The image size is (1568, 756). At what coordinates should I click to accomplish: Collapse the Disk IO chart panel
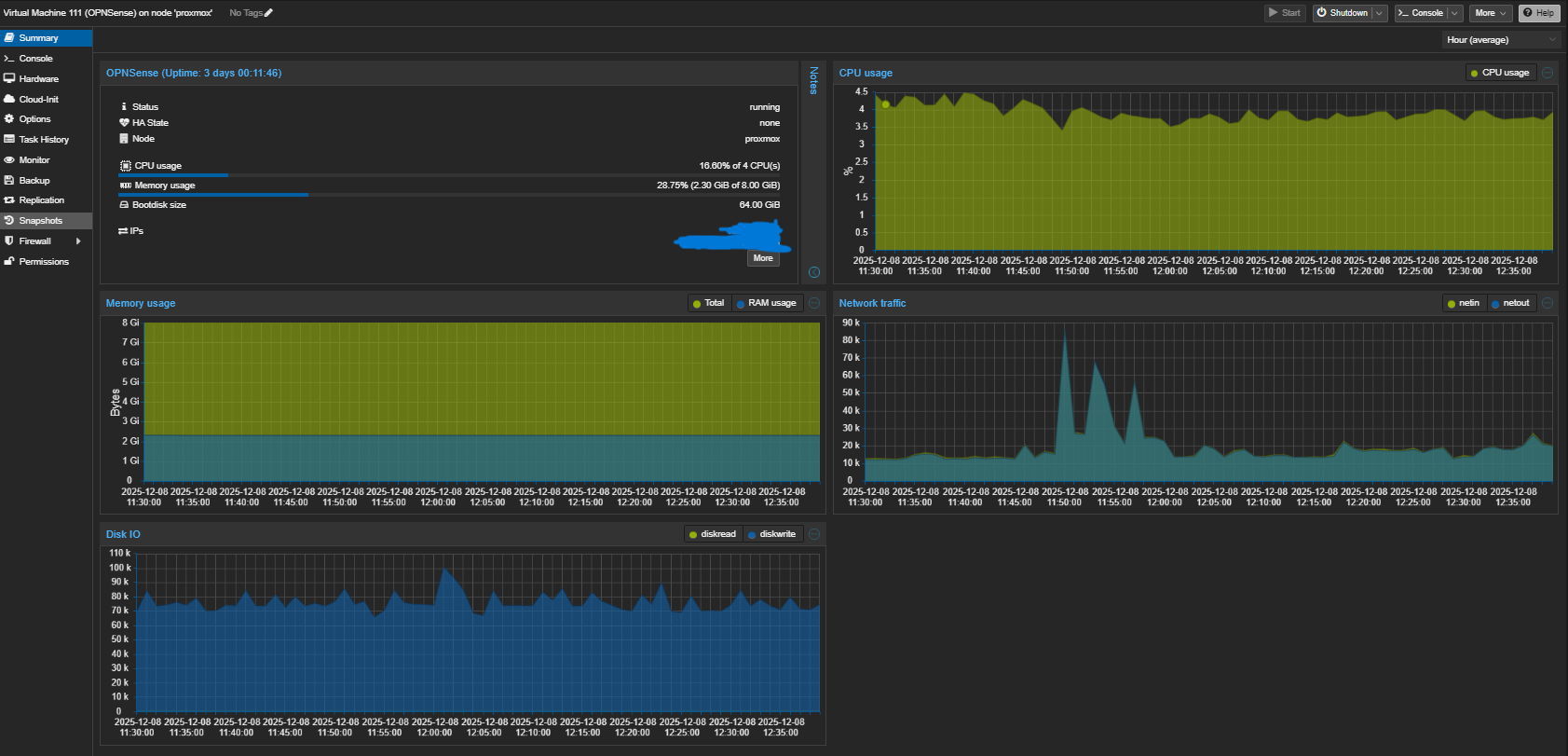(814, 534)
